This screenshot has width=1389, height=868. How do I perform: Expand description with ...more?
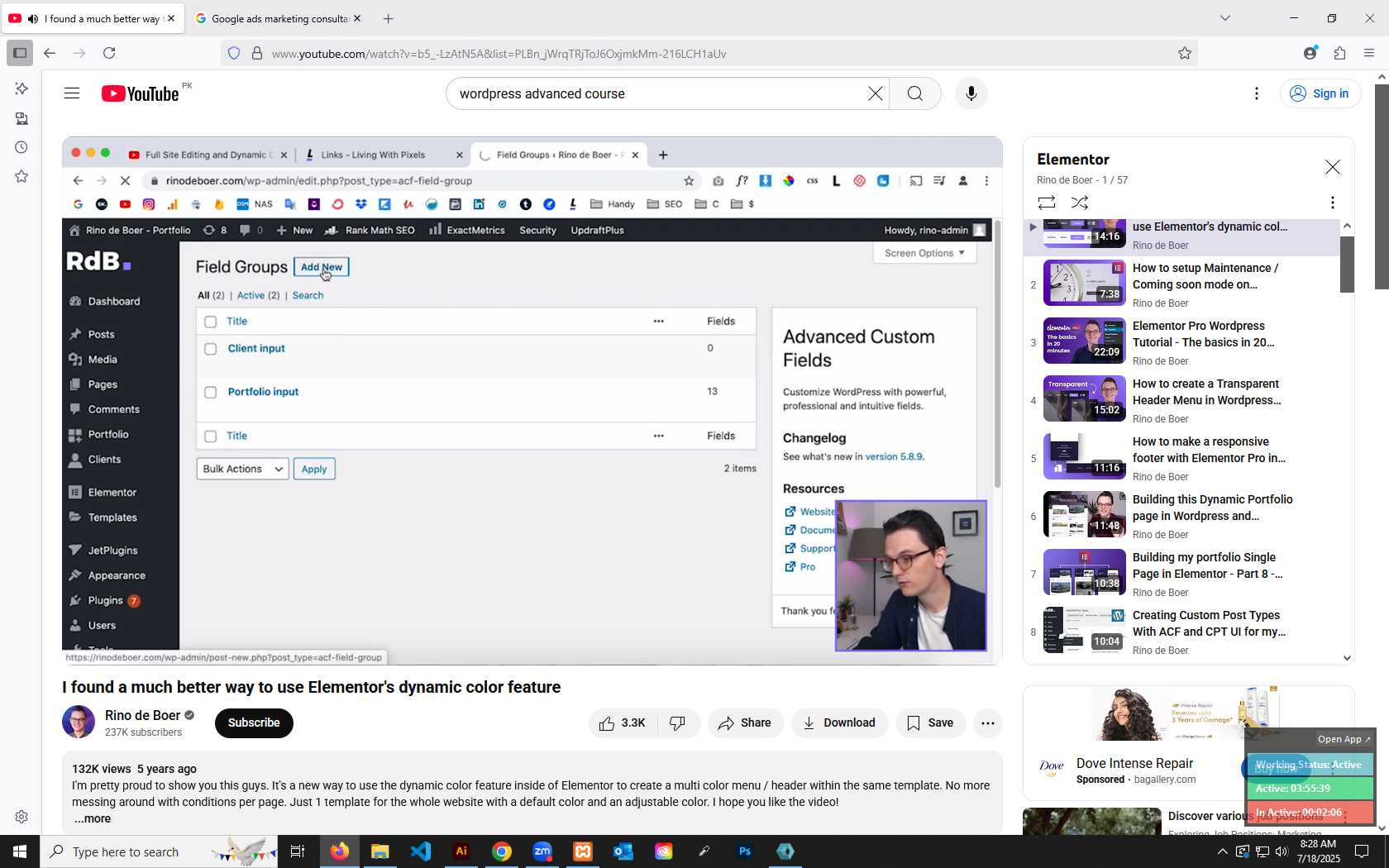93,819
